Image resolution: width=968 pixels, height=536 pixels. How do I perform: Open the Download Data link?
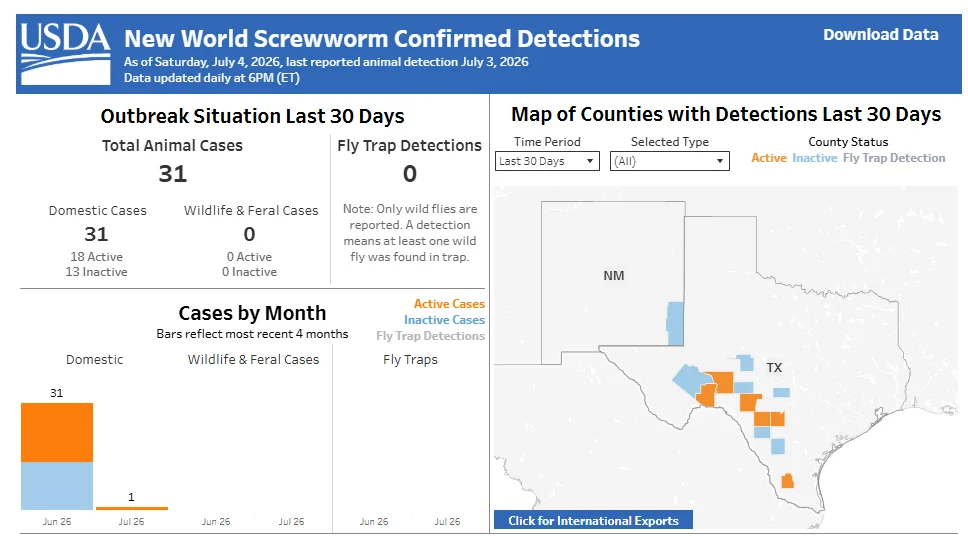880,35
